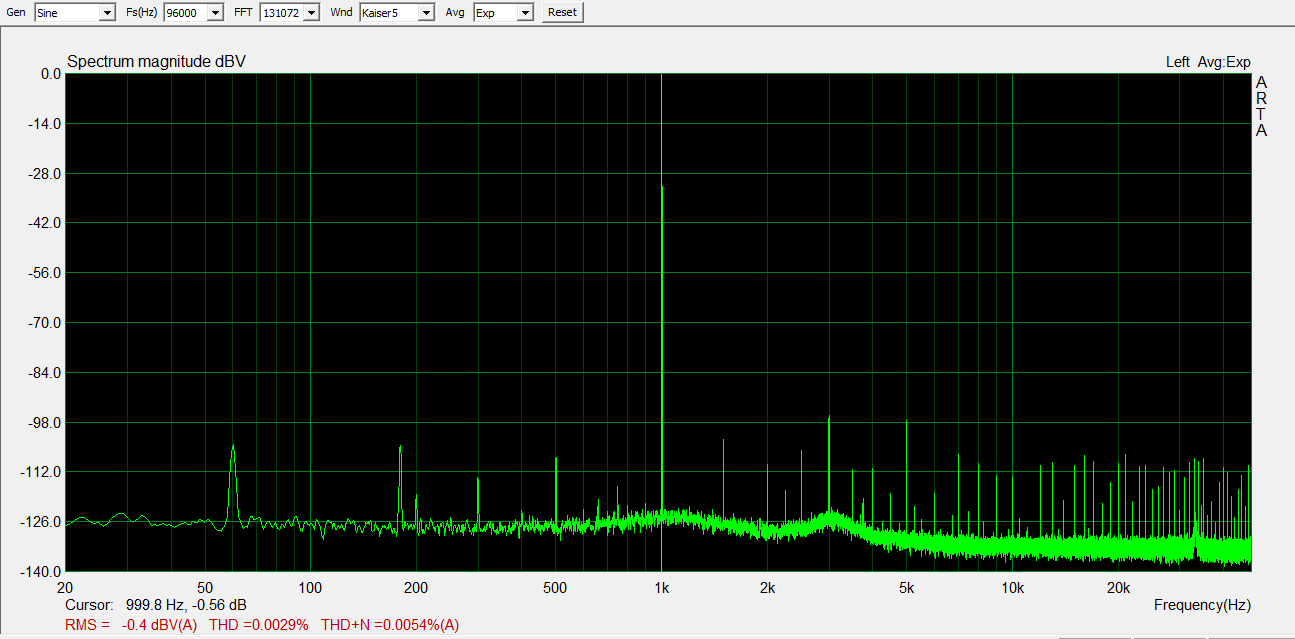1295x639 pixels.
Task: Click the 10k frequency axis label
Action: pos(1012,587)
